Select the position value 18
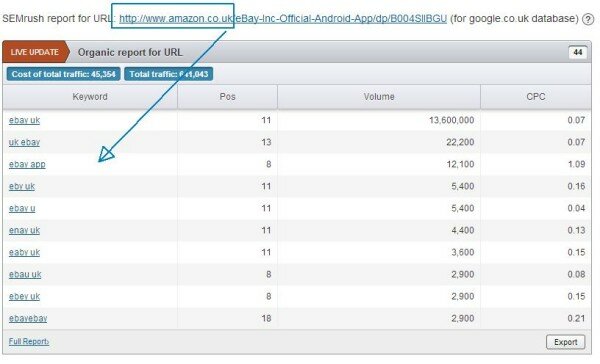 (x=266, y=318)
